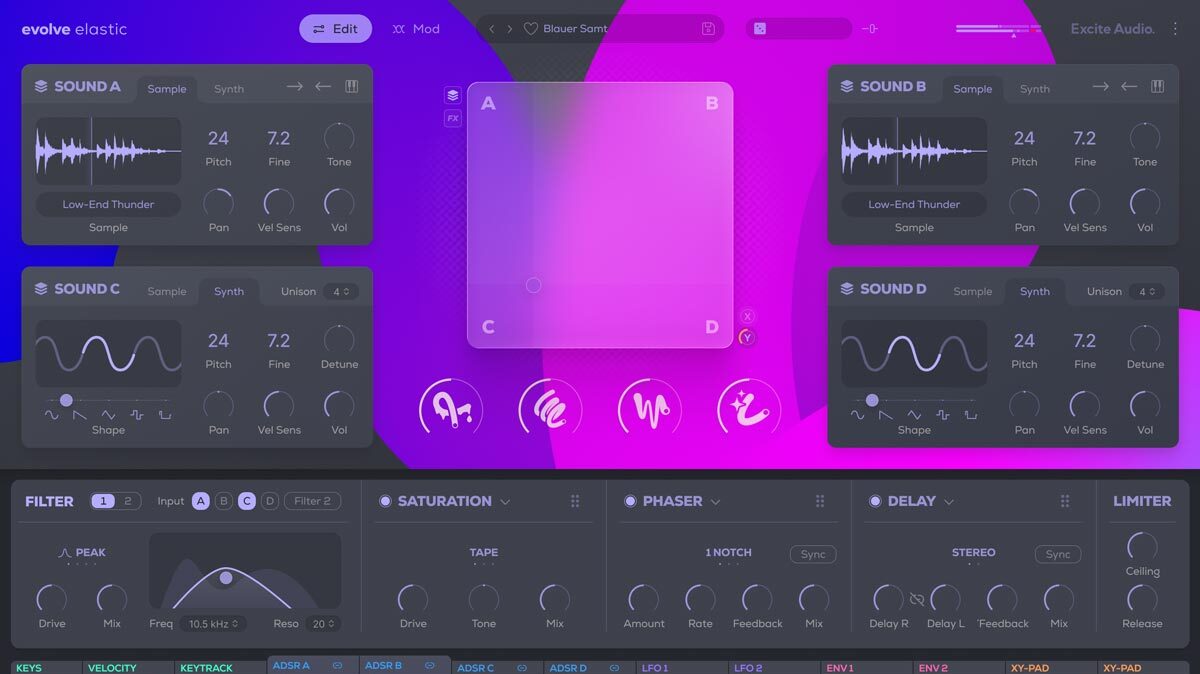This screenshot has height=674, width=1200.
Task: Click the XY pad position puck
Action: point(533,285)
